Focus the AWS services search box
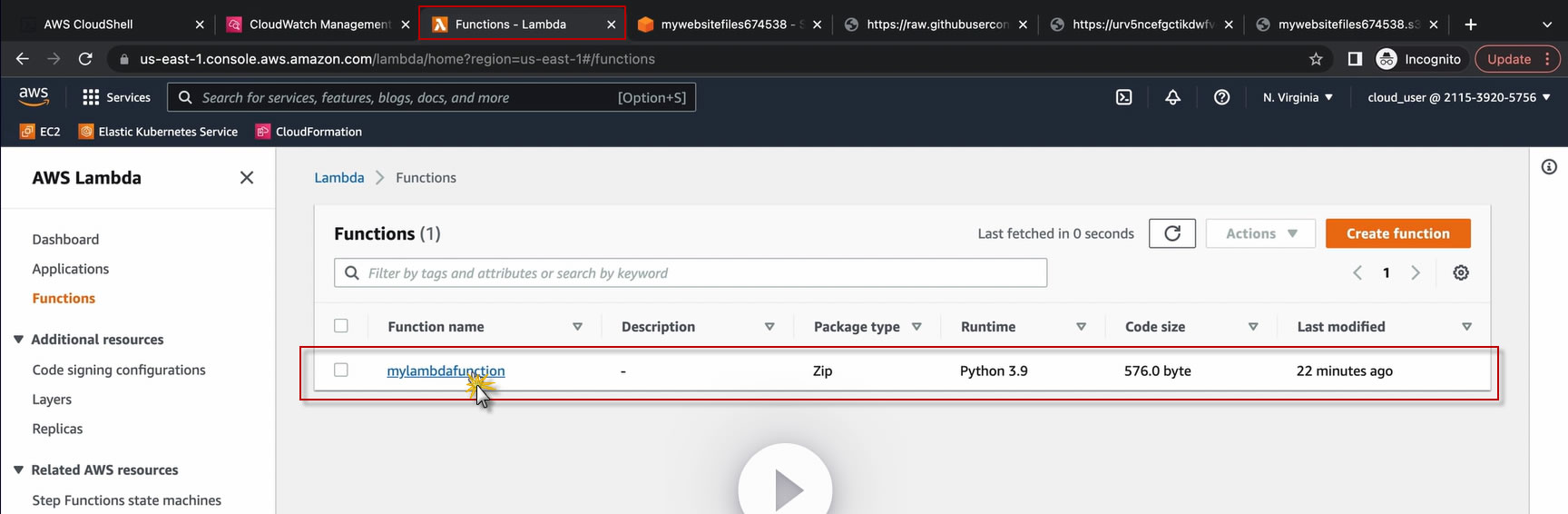This screenshot has width=1568, height=514. (431, 97)
